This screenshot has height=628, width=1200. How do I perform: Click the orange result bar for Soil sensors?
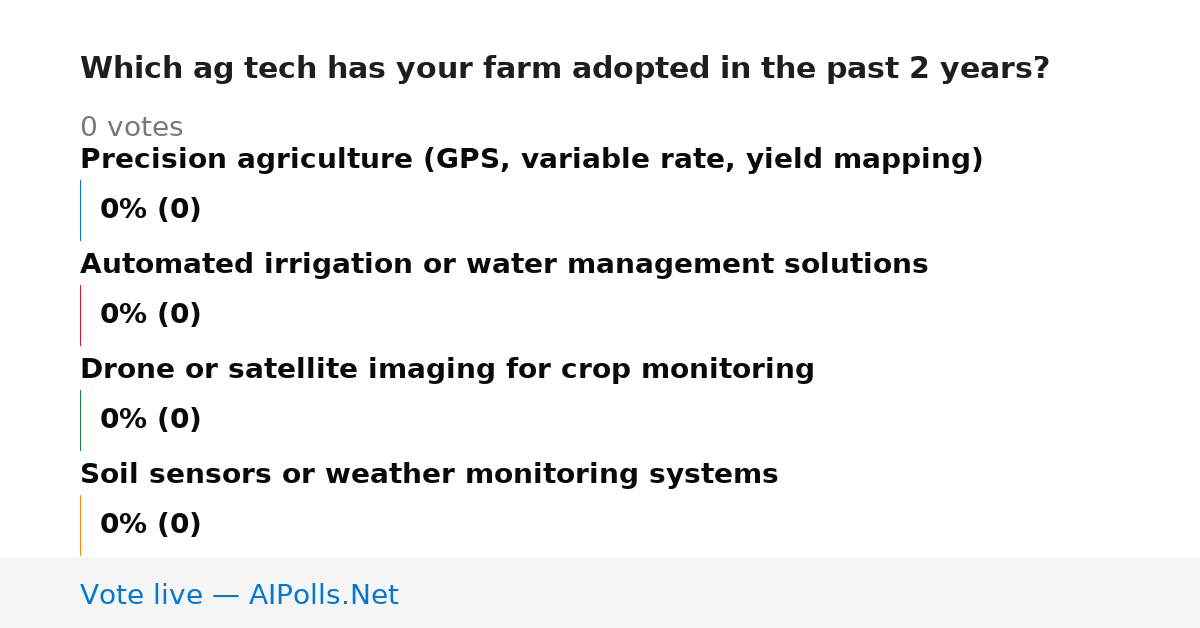pos(80,525)
